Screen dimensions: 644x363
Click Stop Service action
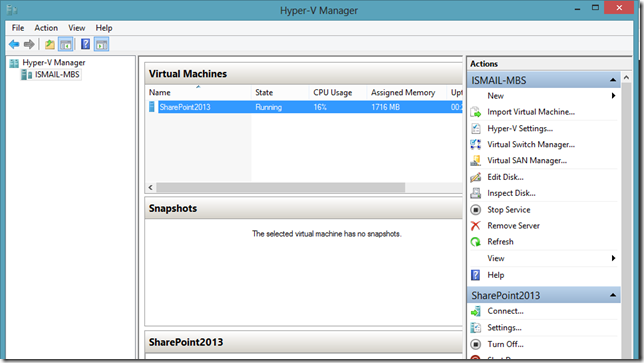pos(508,209)
